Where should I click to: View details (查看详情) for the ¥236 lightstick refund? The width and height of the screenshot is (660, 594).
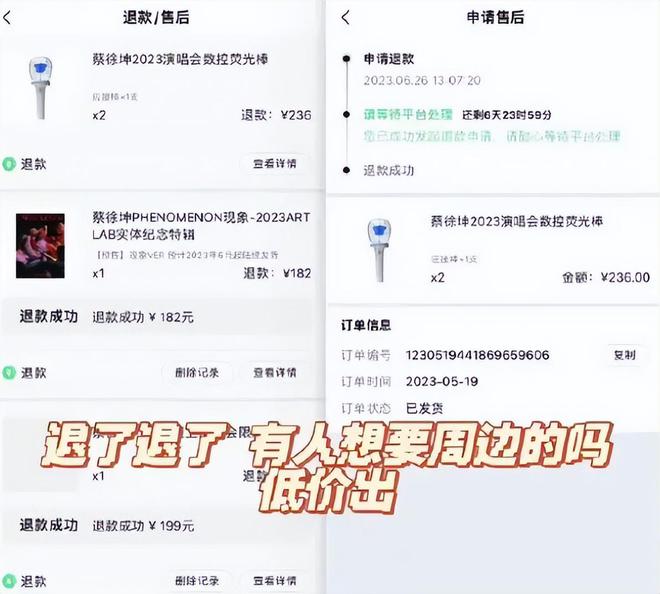274,163
